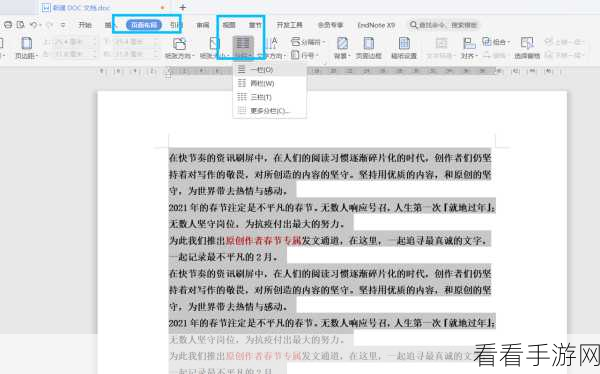Viewport: 600px width, 374px height.
Task: Open Print Preview from quick access toolbar
Action: click(x=21, y=25)
